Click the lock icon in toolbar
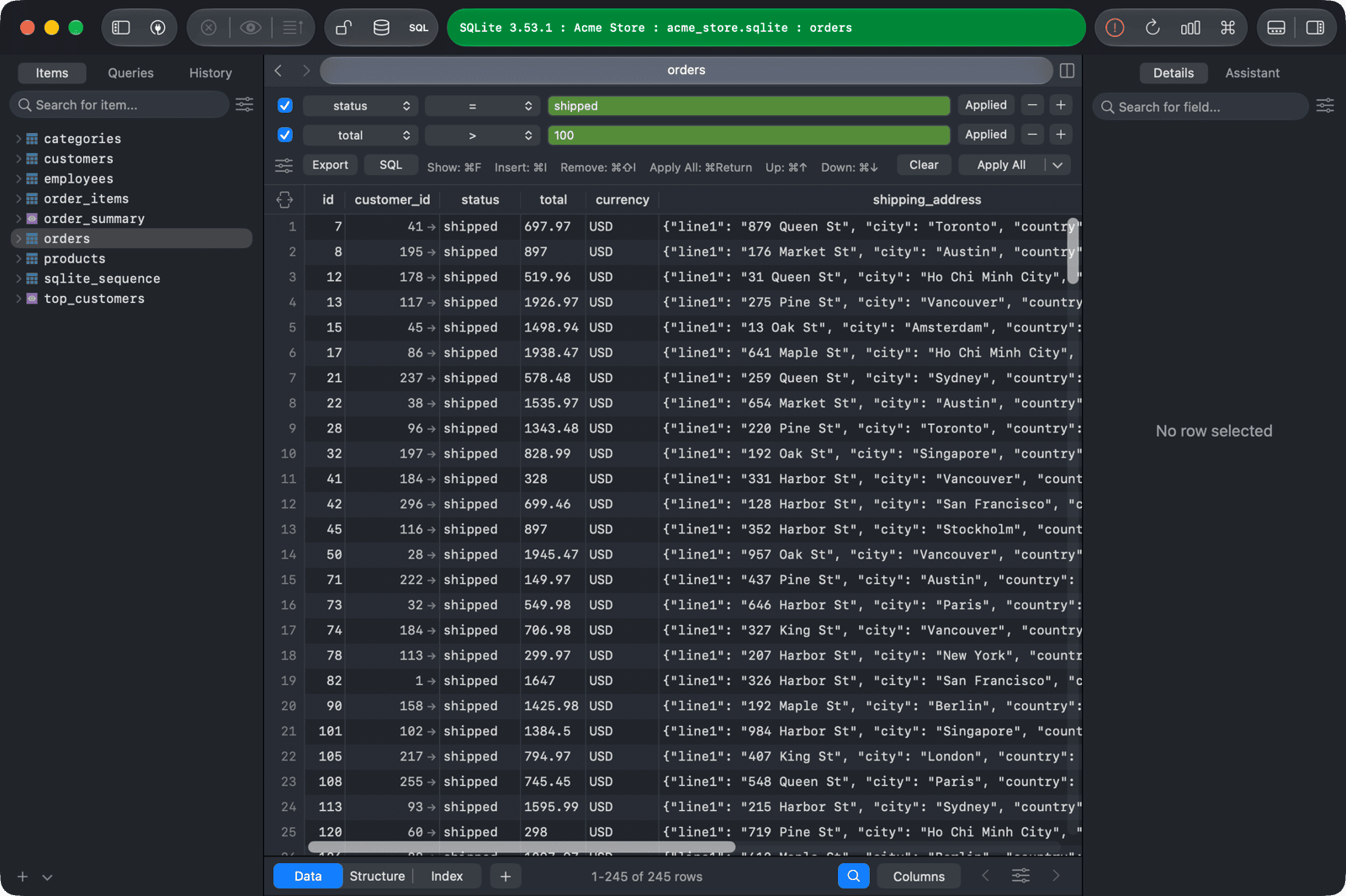1346x896 pixels. coord(343,28)
